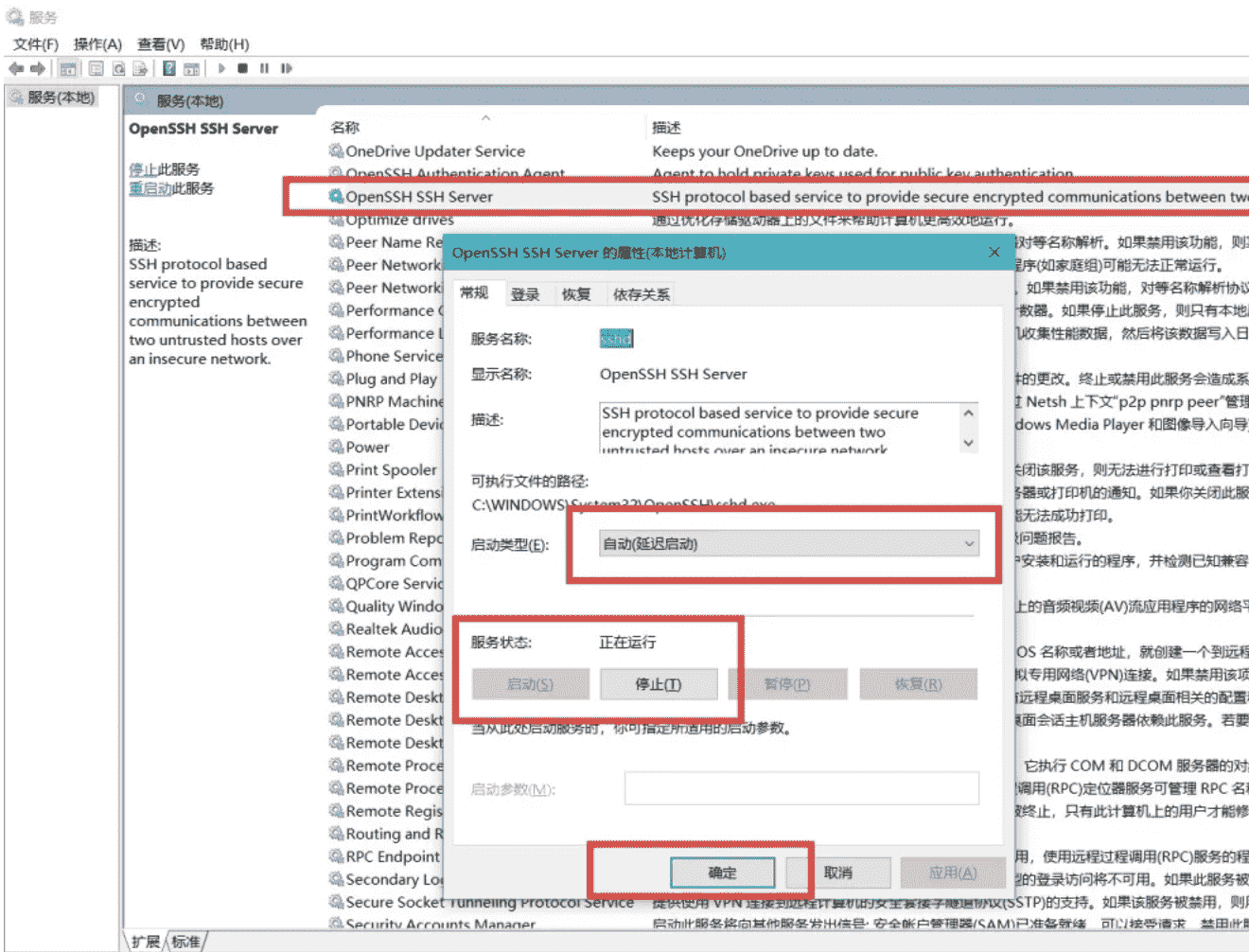Click the 描述 column header
The image size is (1249, 952).
tap(666, 127)
